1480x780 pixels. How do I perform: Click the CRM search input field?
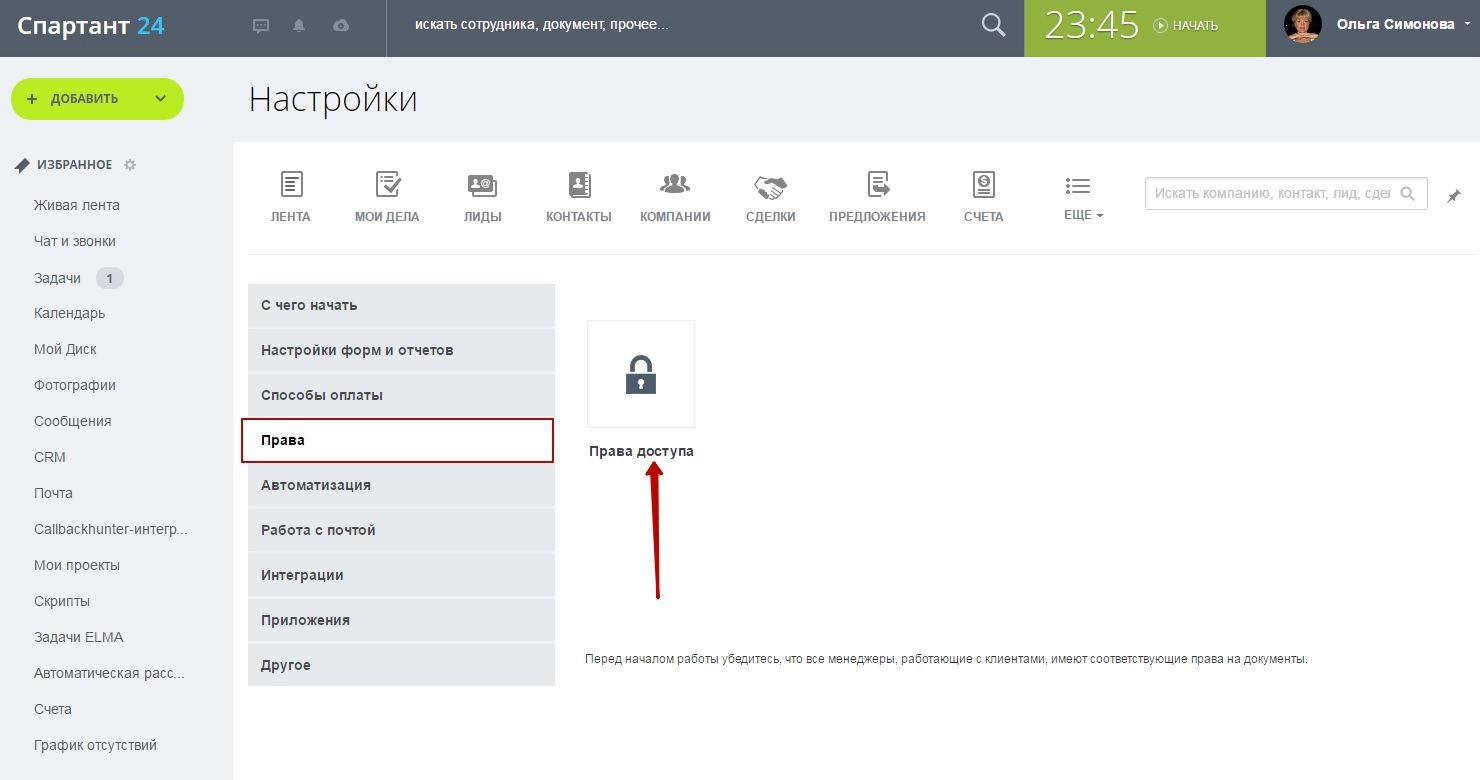point(1271,193)
